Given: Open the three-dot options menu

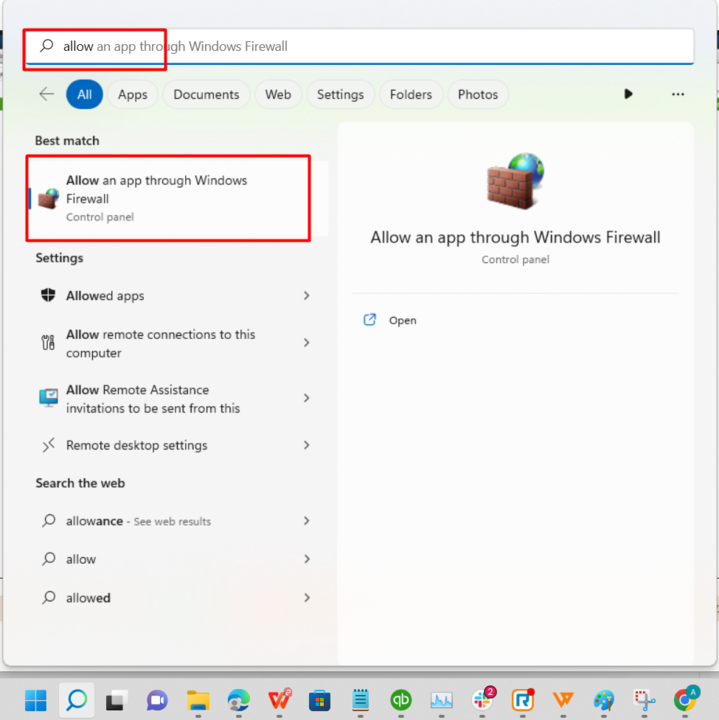Looking at the screenshot, I should click(x=678, y=94).
